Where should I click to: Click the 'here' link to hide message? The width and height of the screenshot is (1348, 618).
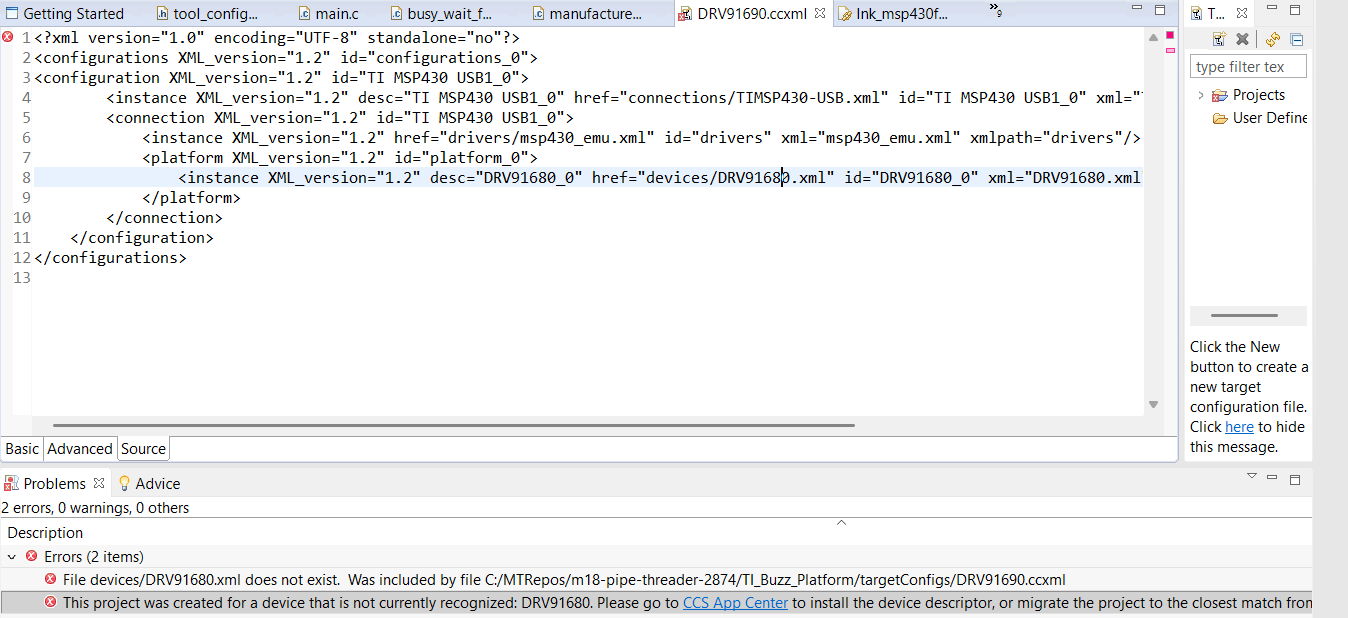(x=1239, y=427)
